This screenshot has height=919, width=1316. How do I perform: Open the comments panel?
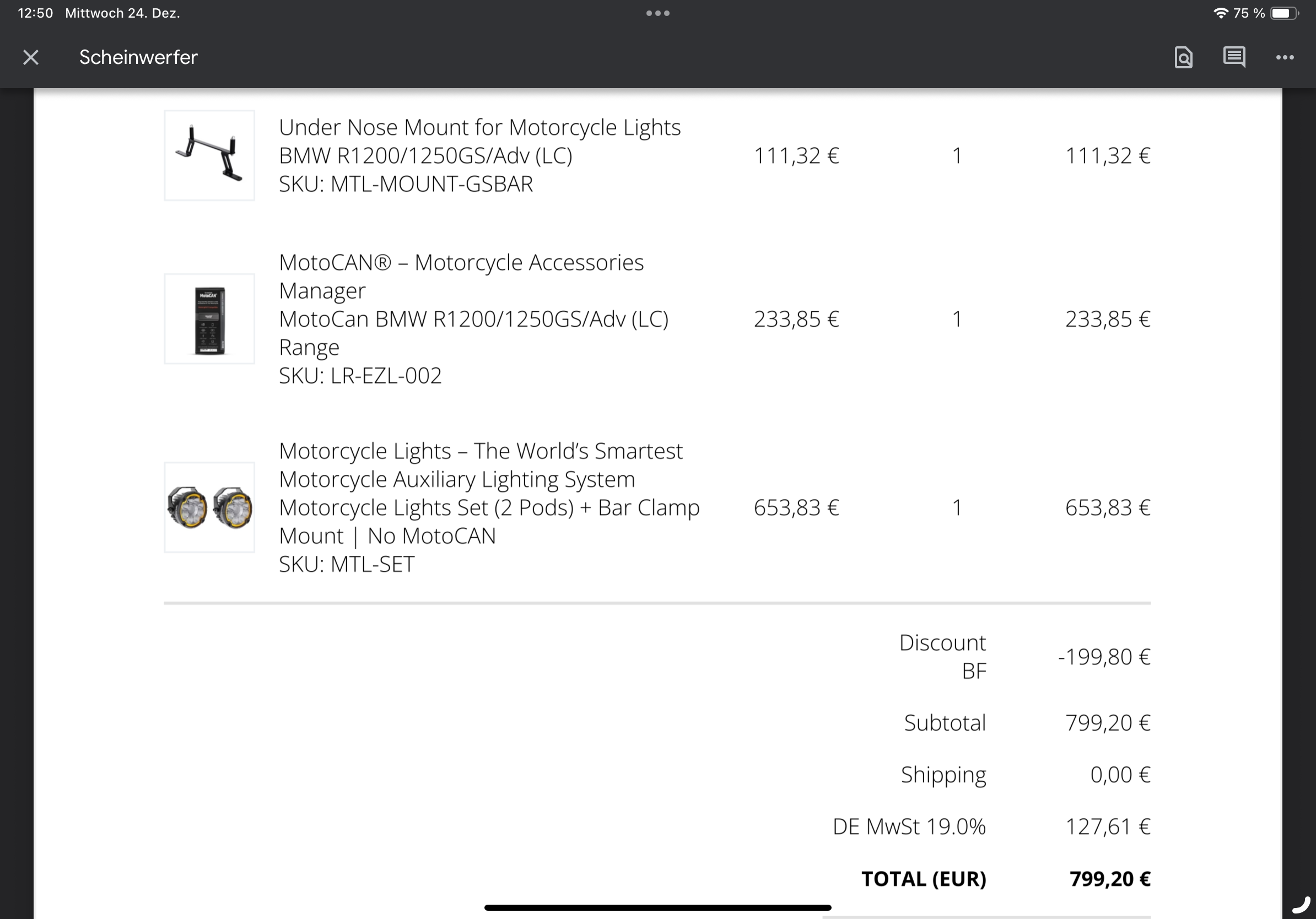1233,57
